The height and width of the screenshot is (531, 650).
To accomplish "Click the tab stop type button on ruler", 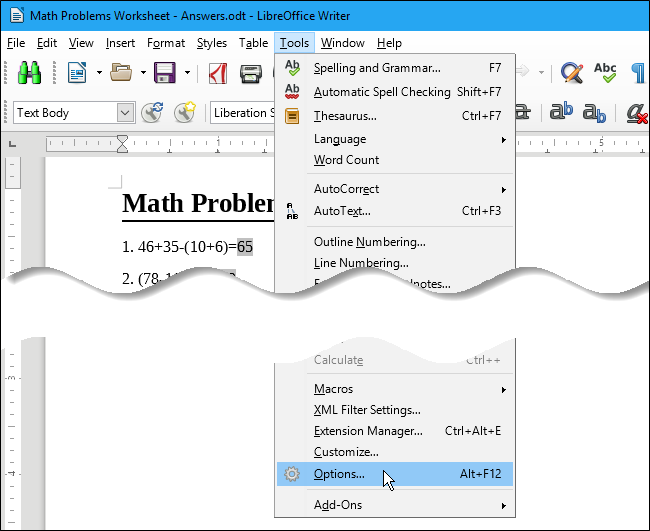I will (12, 144).
